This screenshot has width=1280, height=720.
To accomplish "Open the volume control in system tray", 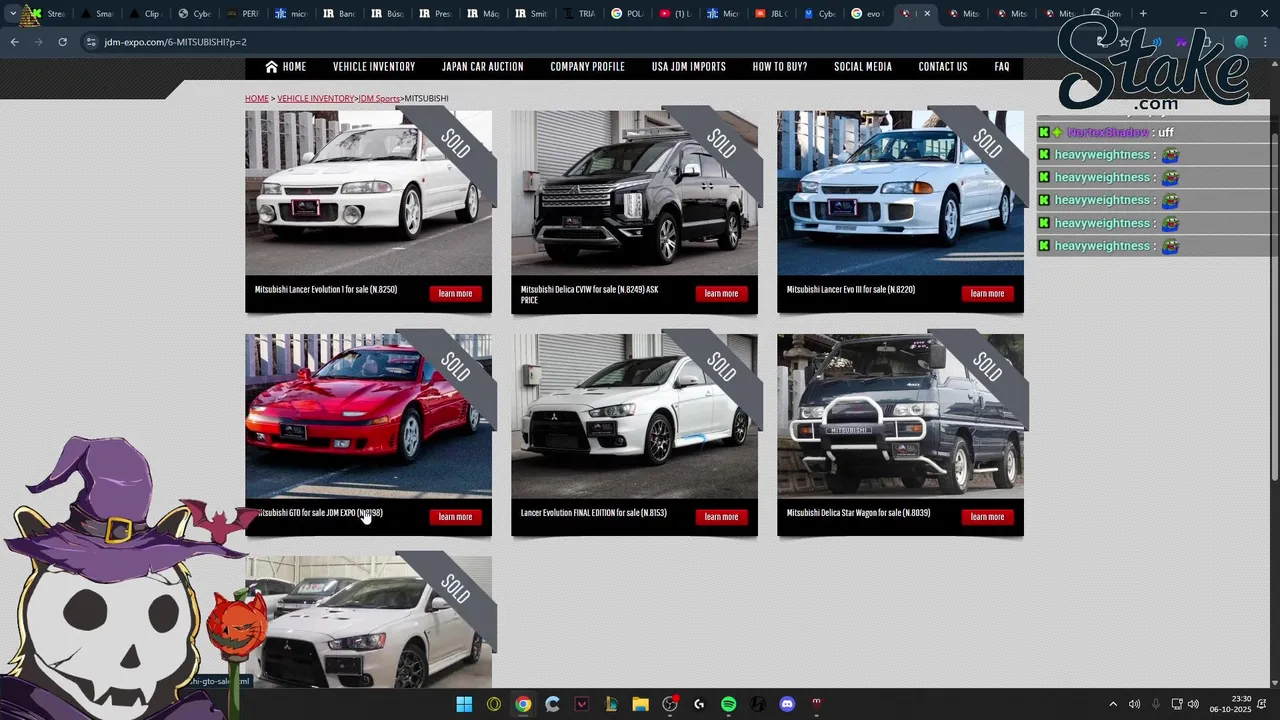I will pyautogui.click(x=1193, y=704).
